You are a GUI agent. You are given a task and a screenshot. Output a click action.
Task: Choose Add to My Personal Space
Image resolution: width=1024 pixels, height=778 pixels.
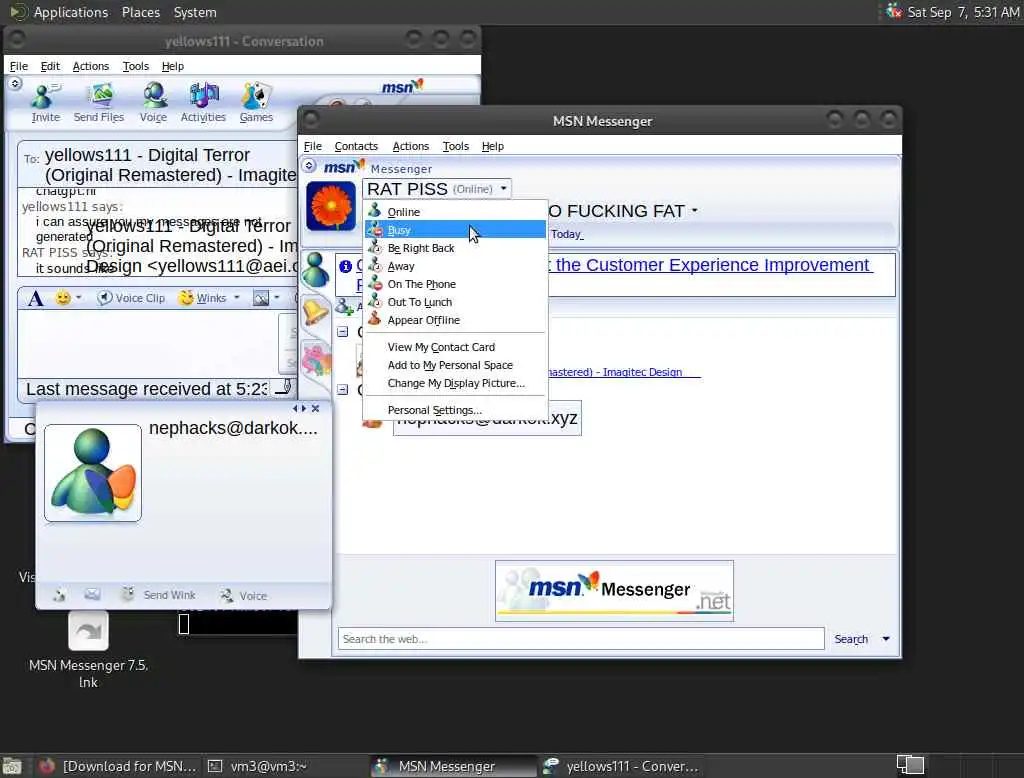455,365
